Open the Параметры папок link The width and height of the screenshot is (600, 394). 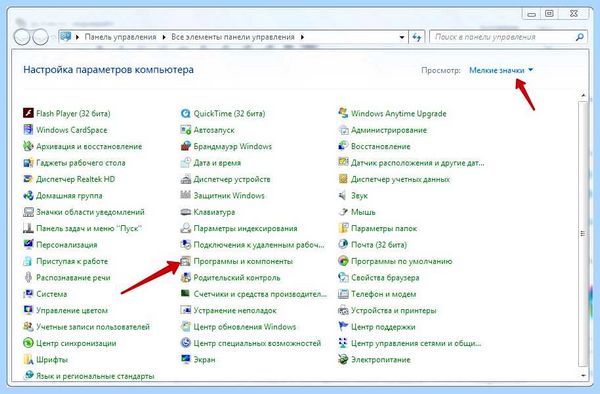tap(384, 228)
